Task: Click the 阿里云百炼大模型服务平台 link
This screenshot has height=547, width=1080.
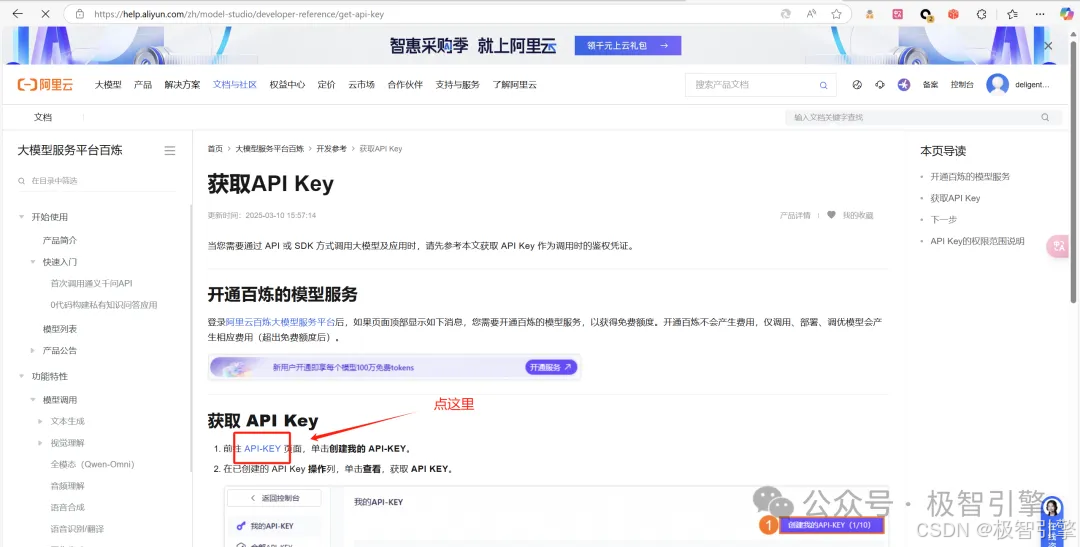Action: click(x=280, y=322)
